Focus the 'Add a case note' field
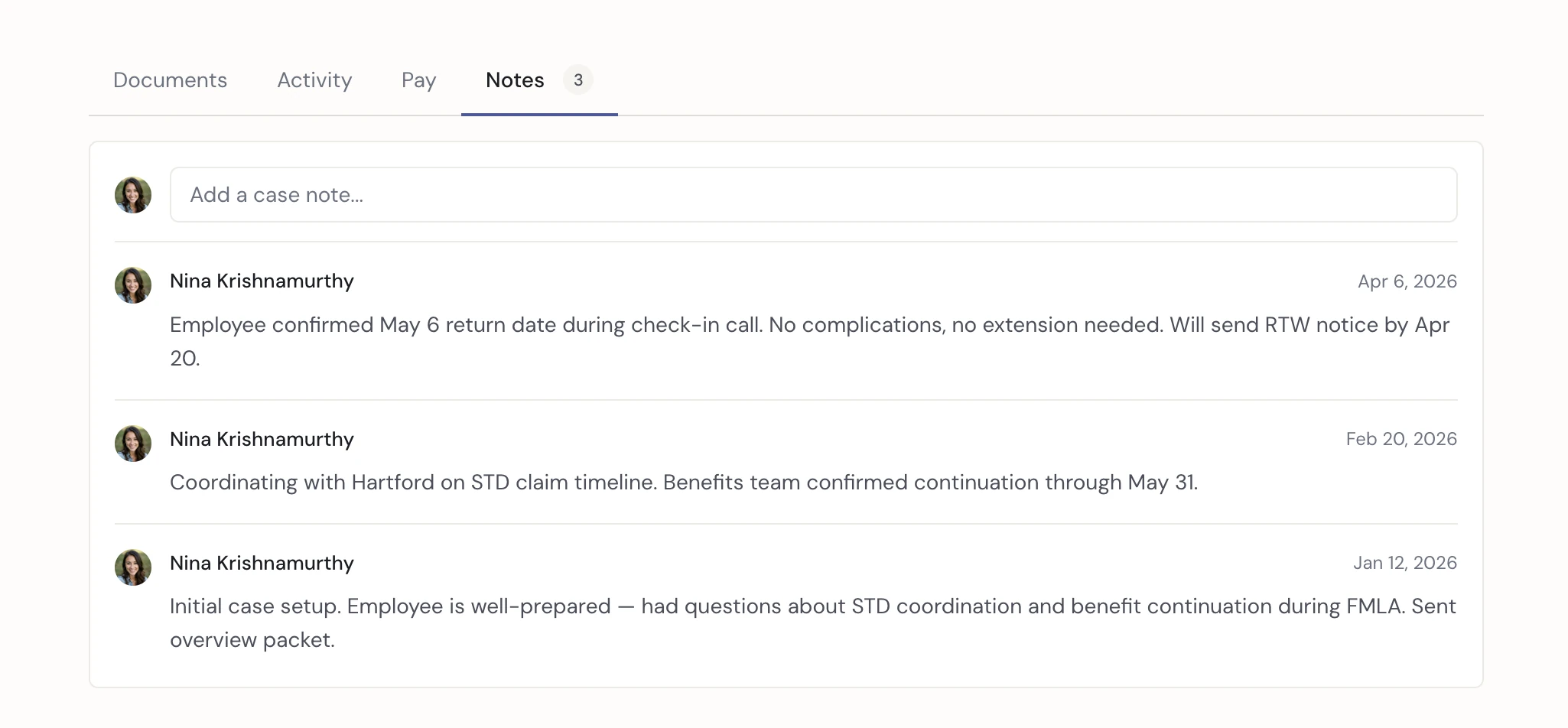1568x728 pixels. click(x=813, y=195)
